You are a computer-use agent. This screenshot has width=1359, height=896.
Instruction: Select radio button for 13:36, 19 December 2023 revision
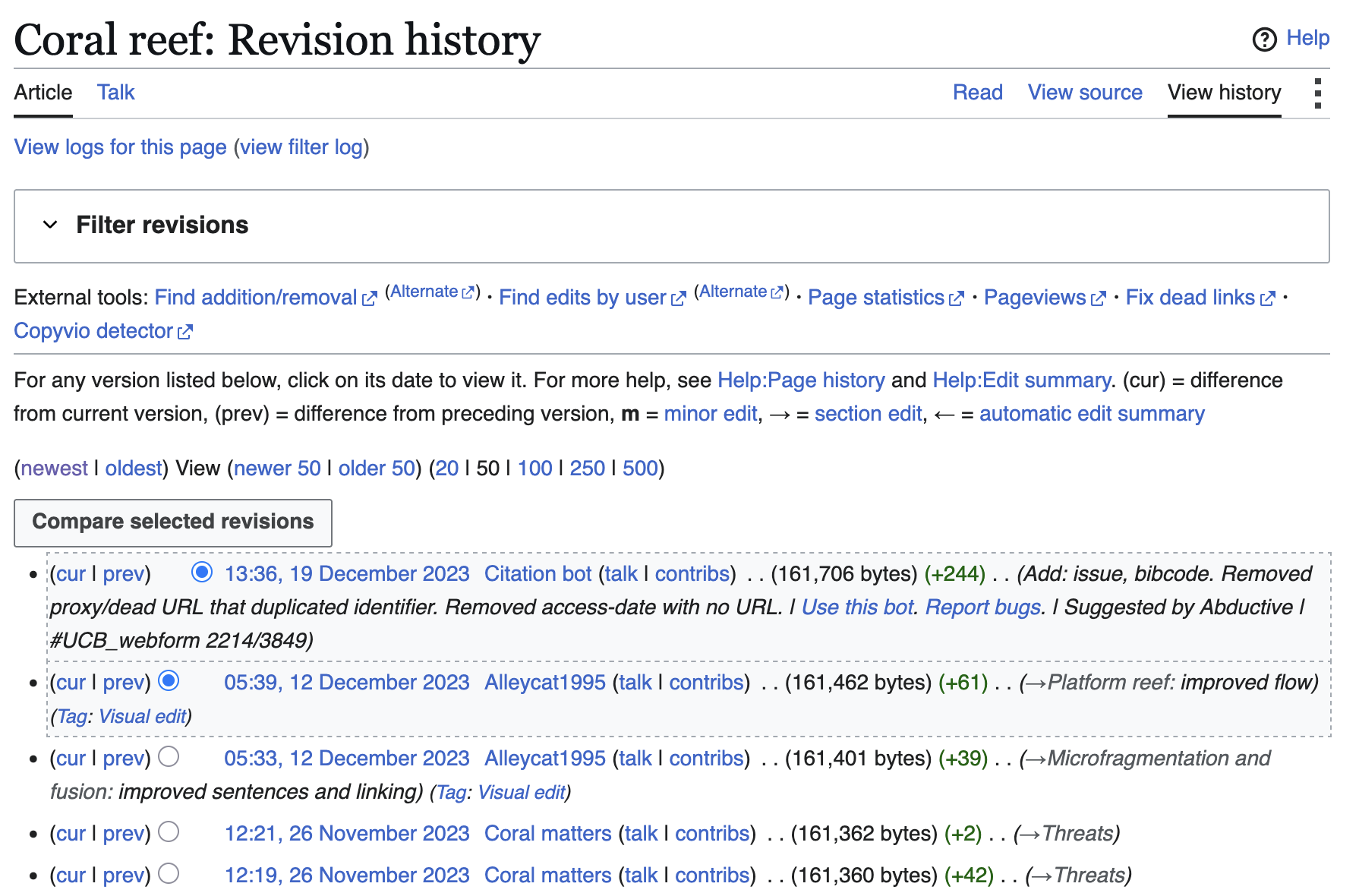pos(202,572)
